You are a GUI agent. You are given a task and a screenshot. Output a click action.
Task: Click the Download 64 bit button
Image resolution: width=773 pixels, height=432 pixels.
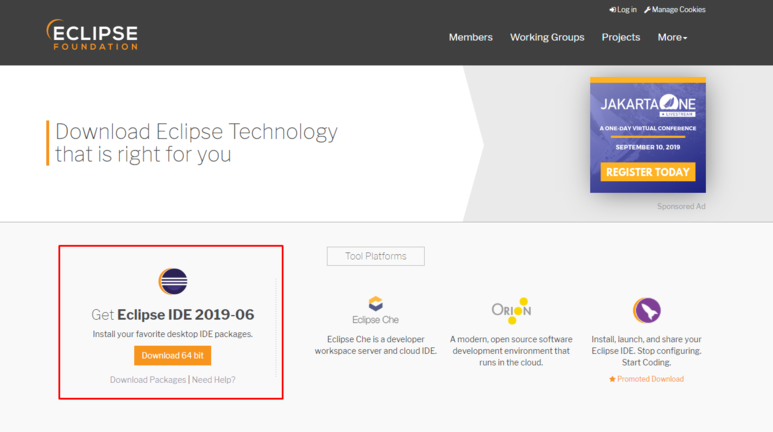pyautogui.click(x=173, y=356)
